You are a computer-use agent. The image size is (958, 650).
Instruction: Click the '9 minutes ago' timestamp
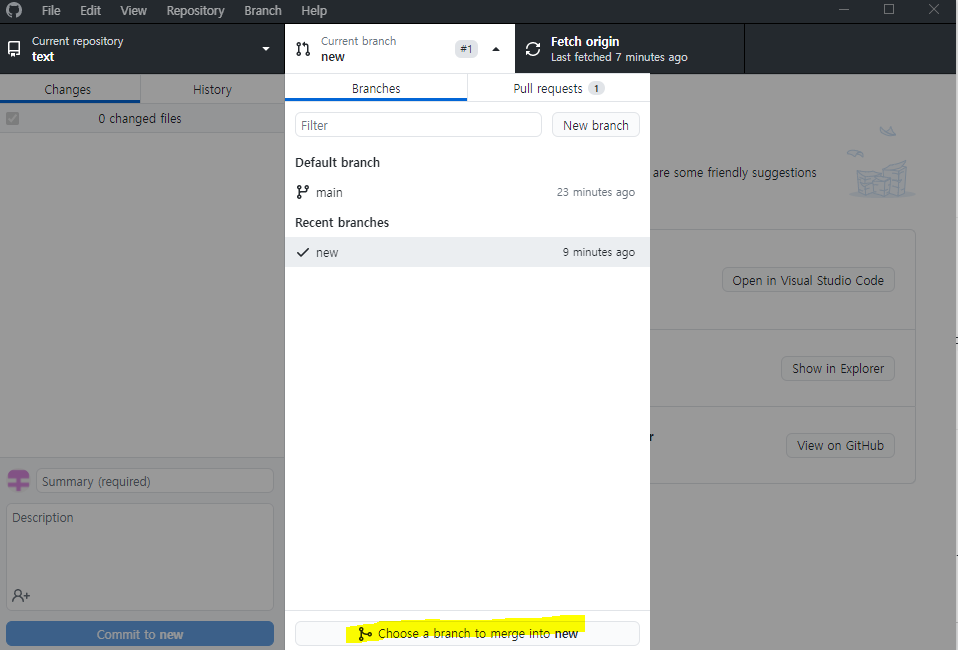coord(599,252)
